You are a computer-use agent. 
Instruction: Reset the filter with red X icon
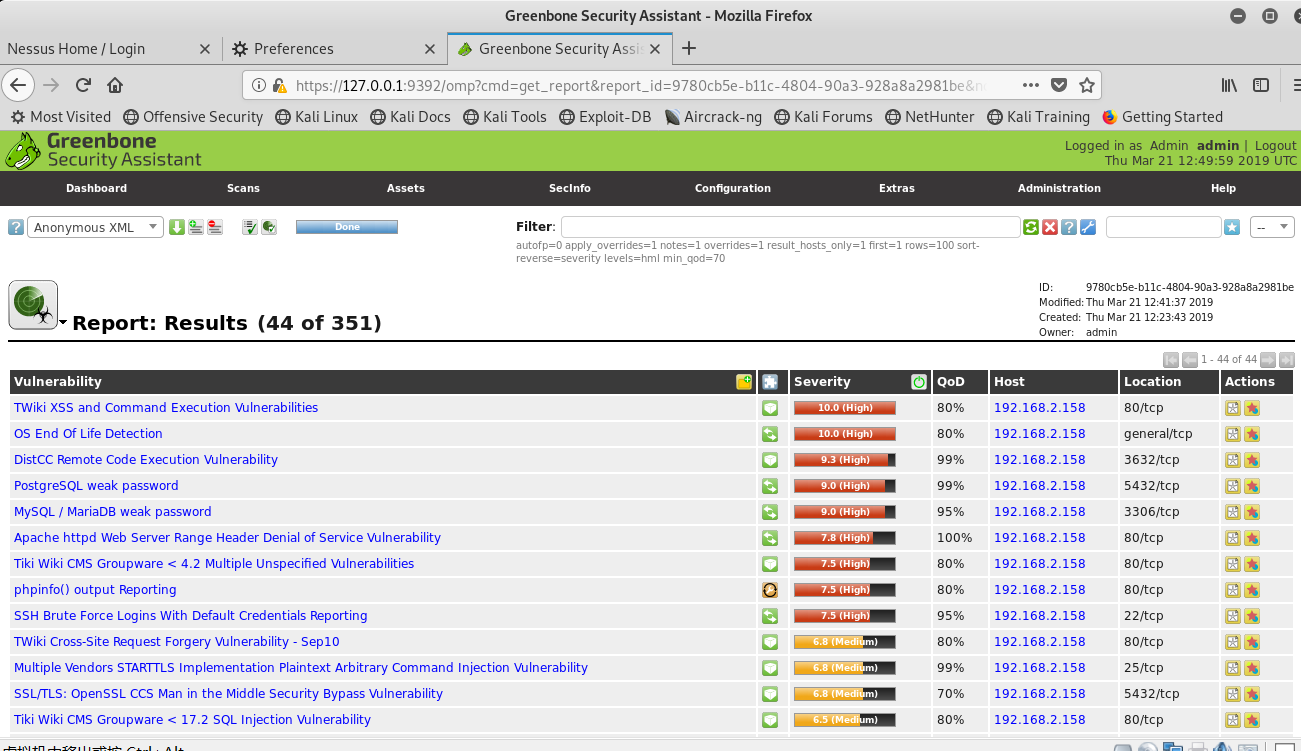click(1050, 227)
